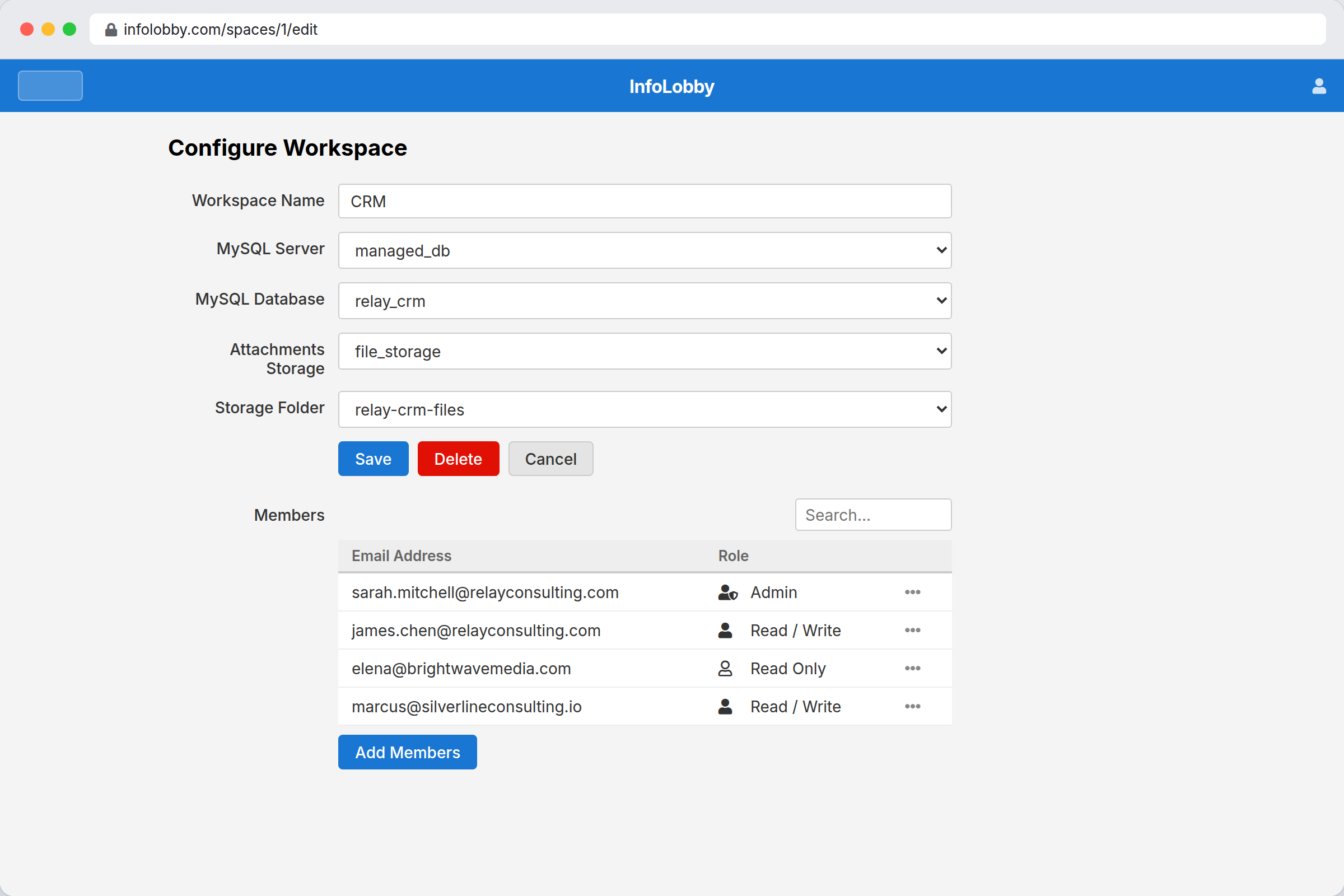
Task: Click the members Search field
Action: 872,514
